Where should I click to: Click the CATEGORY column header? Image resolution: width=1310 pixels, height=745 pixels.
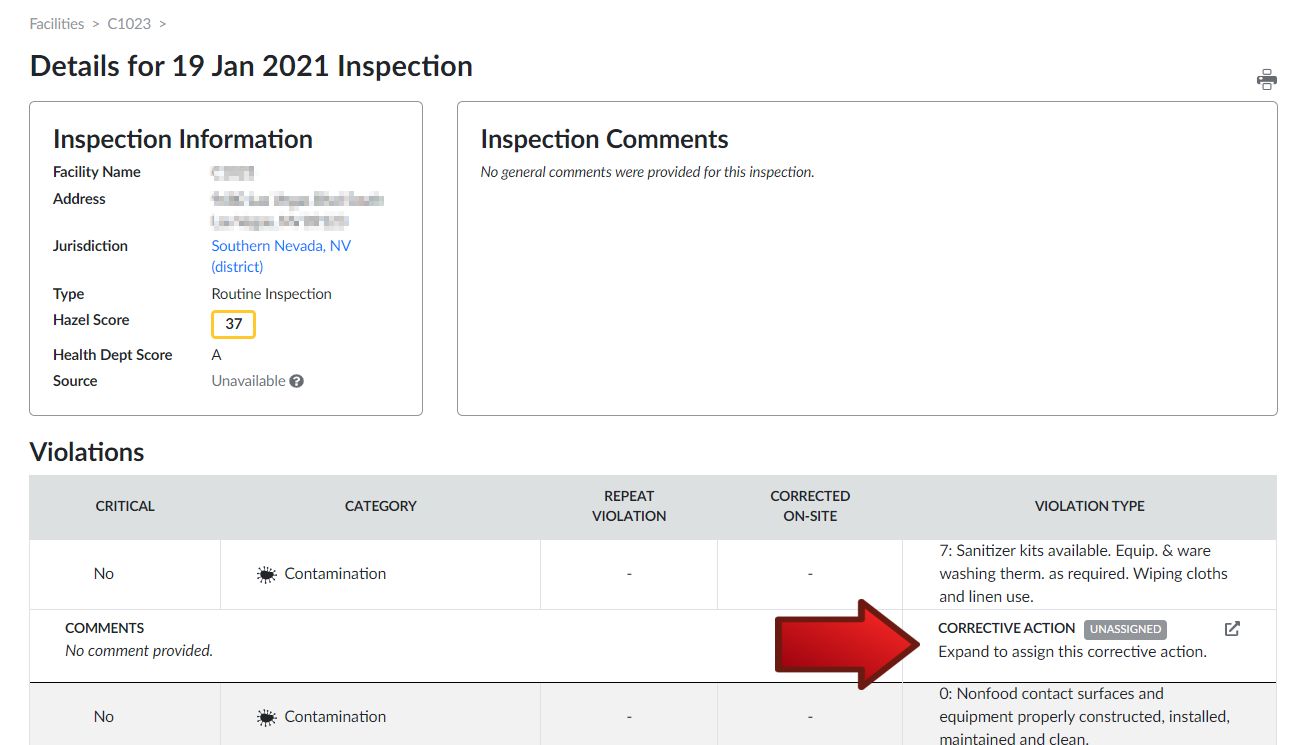[x=380, y=506]
